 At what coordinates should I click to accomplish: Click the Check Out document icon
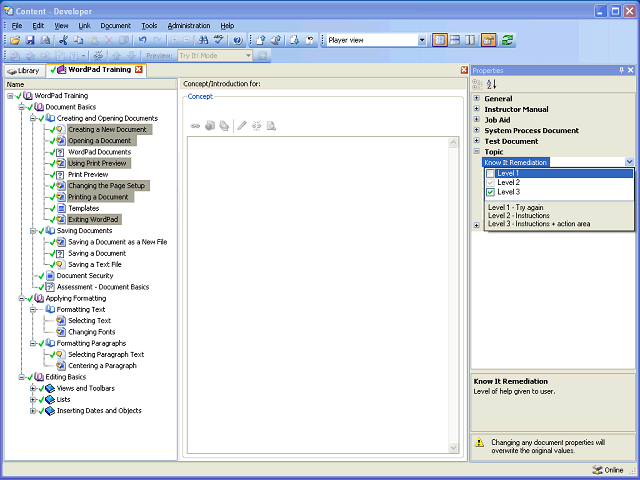point(295,40)
